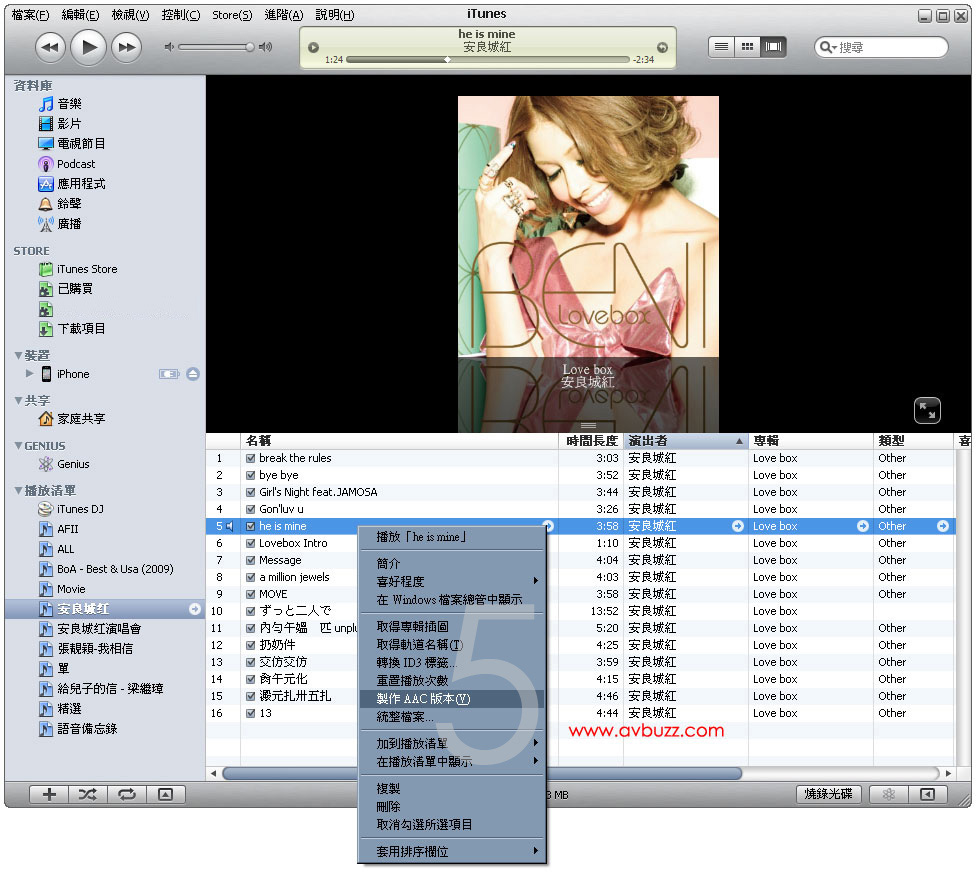Open the 套用排序欄位 submenu
This screenshot has width=977, height=876.
coord(452,851)
